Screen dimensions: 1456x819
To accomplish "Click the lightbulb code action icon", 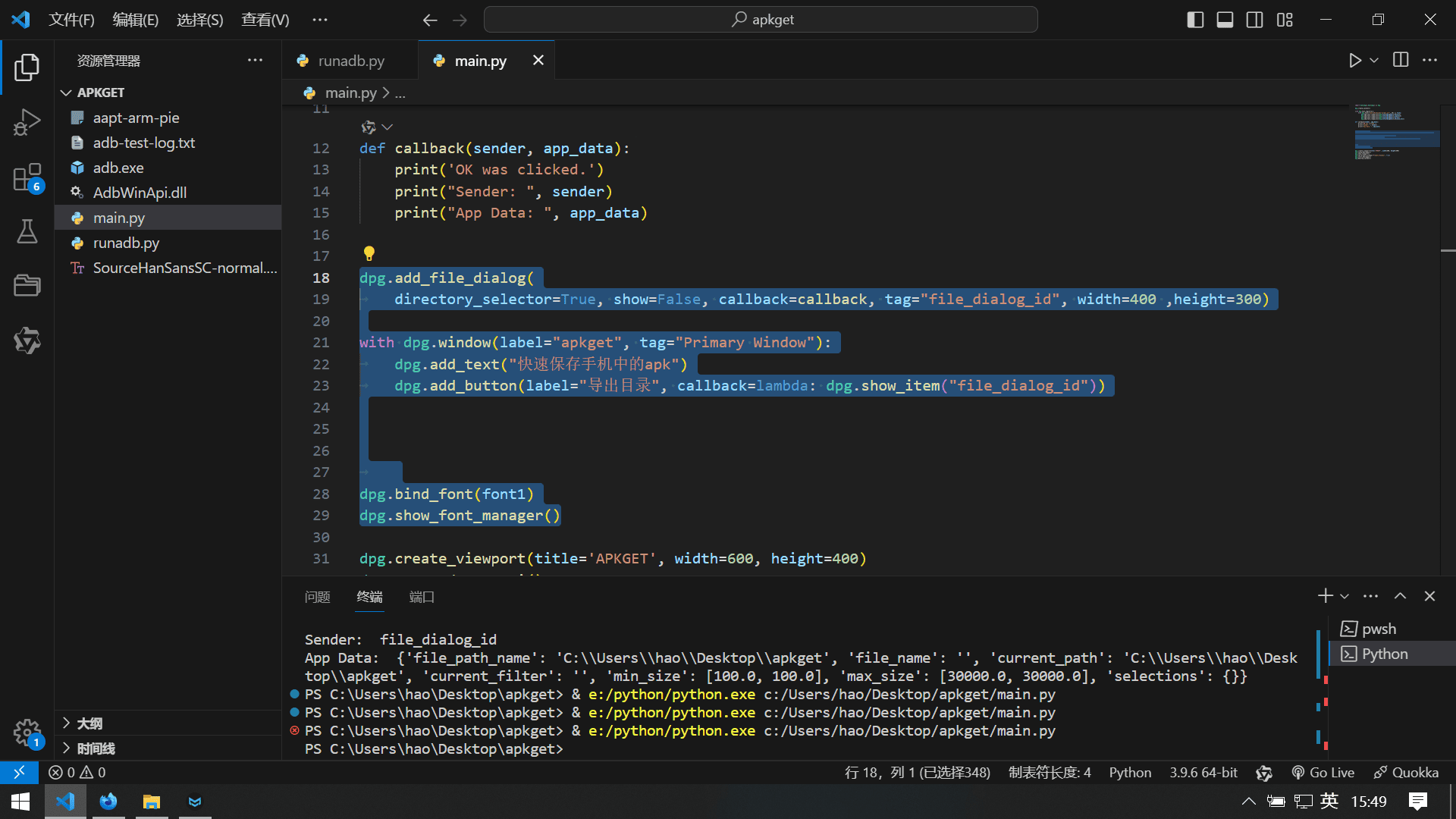I will 369,253.
